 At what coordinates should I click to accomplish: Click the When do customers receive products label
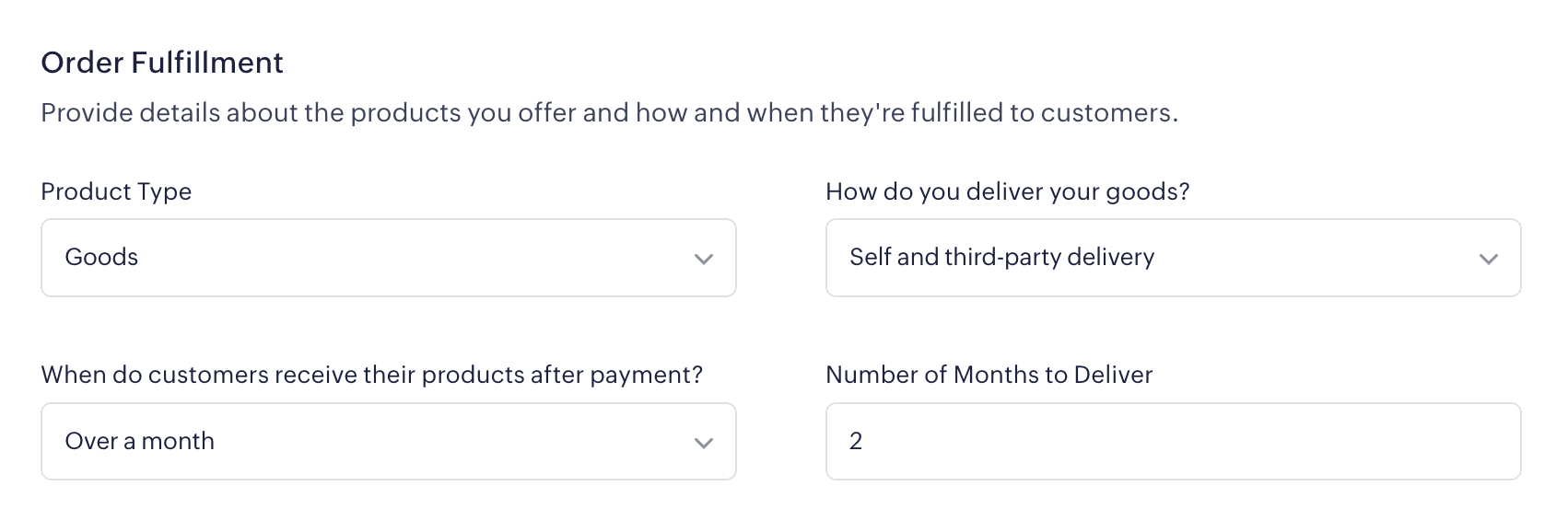tap(371, 375)
